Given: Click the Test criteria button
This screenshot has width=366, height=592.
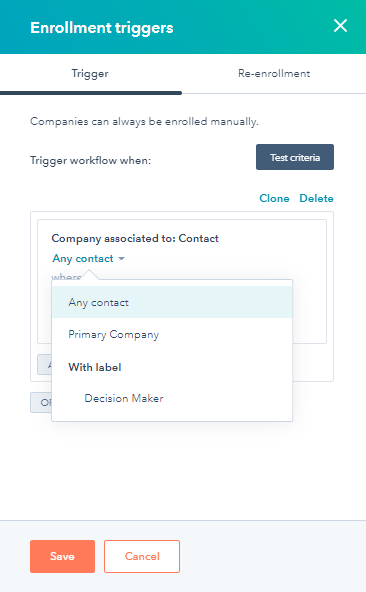Looking at the screenshot, I should (x=295, y=157).
